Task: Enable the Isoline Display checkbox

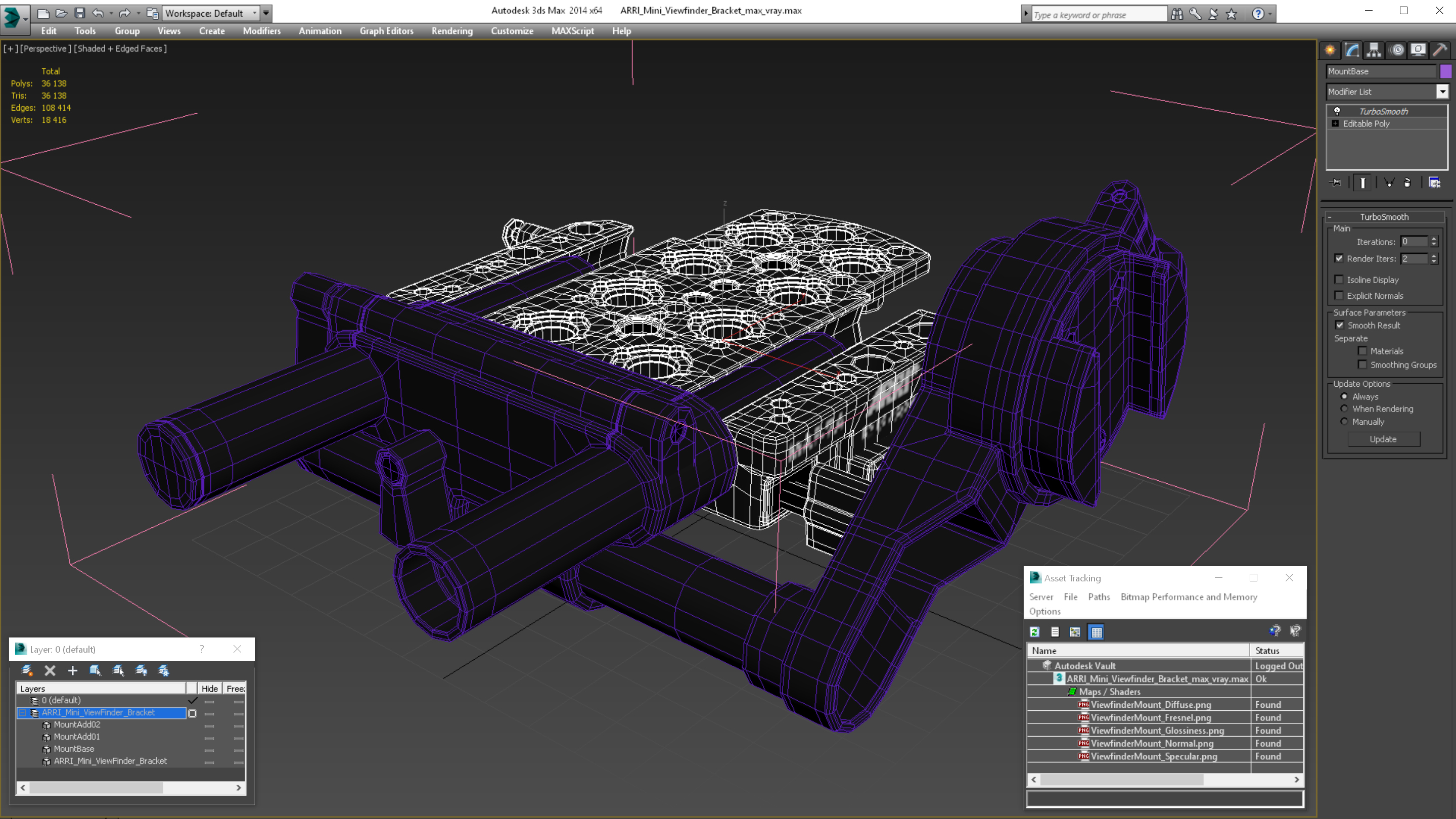Action: tap(1339, 280)
